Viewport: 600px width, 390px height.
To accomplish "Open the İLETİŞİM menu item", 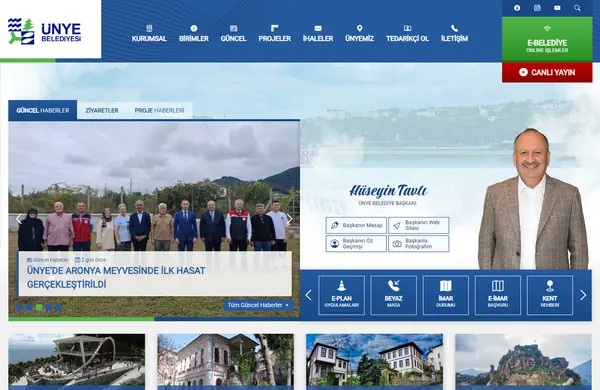I will click(454, 34).
